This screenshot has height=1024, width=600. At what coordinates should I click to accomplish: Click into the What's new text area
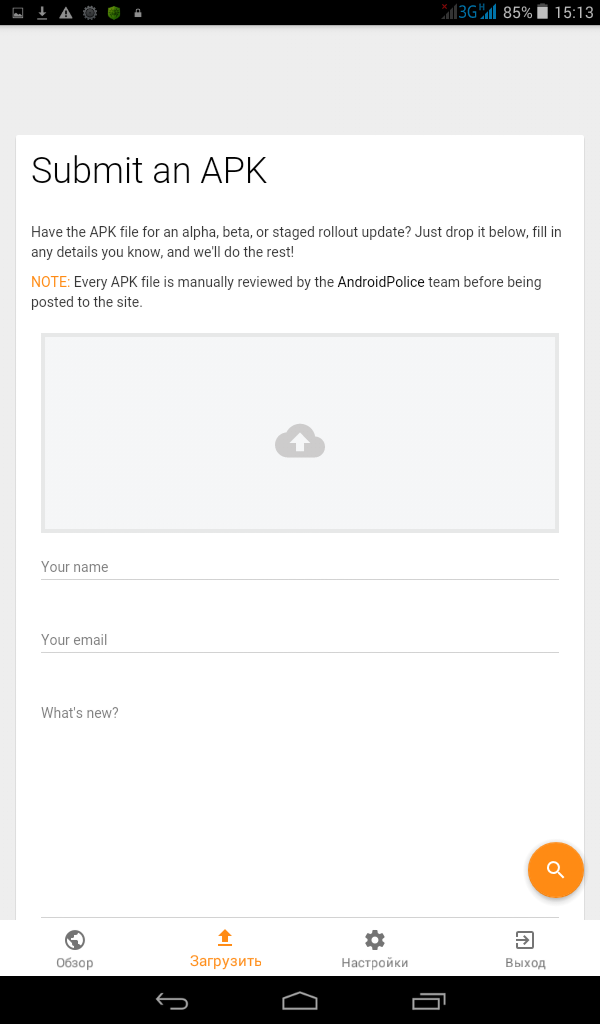[300, 808]
